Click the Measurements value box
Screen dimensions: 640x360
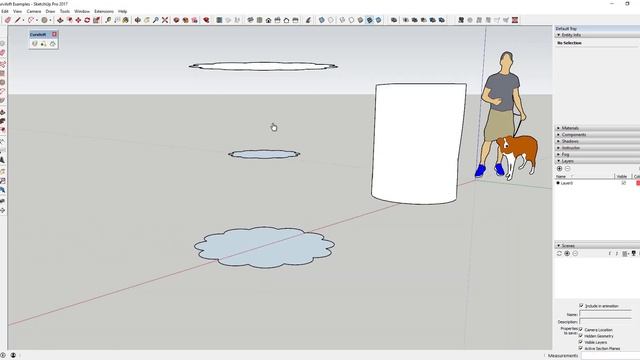point(610,356)
